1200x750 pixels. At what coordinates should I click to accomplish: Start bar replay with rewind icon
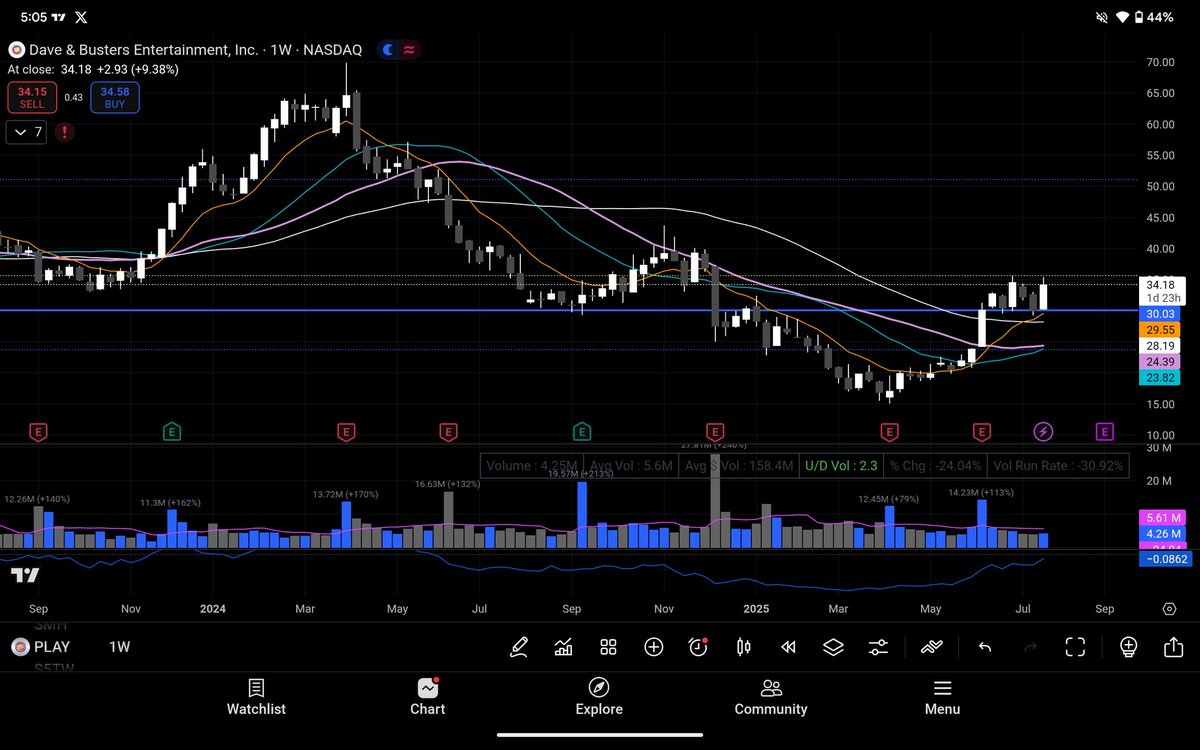tap(788, 647)
